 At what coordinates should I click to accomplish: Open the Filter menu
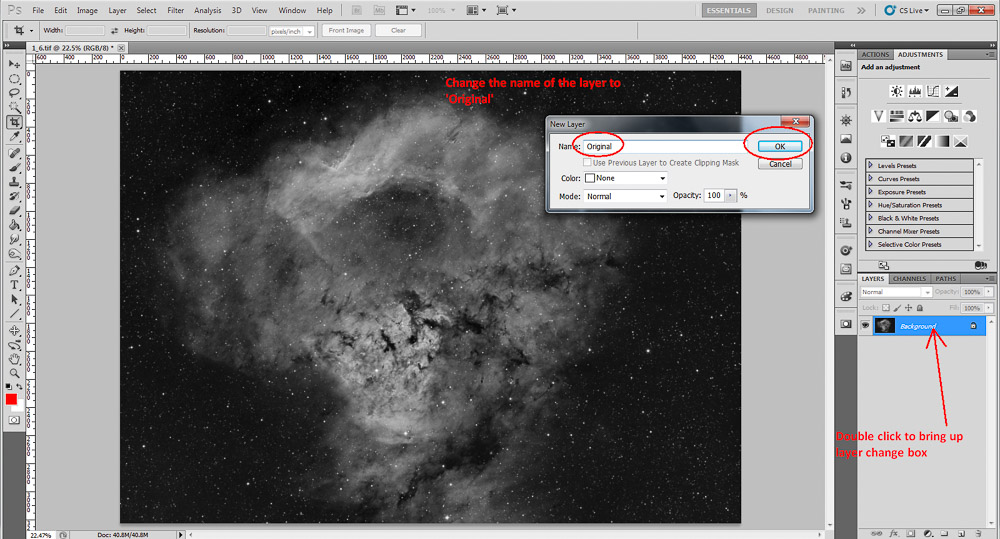point(175,10)
